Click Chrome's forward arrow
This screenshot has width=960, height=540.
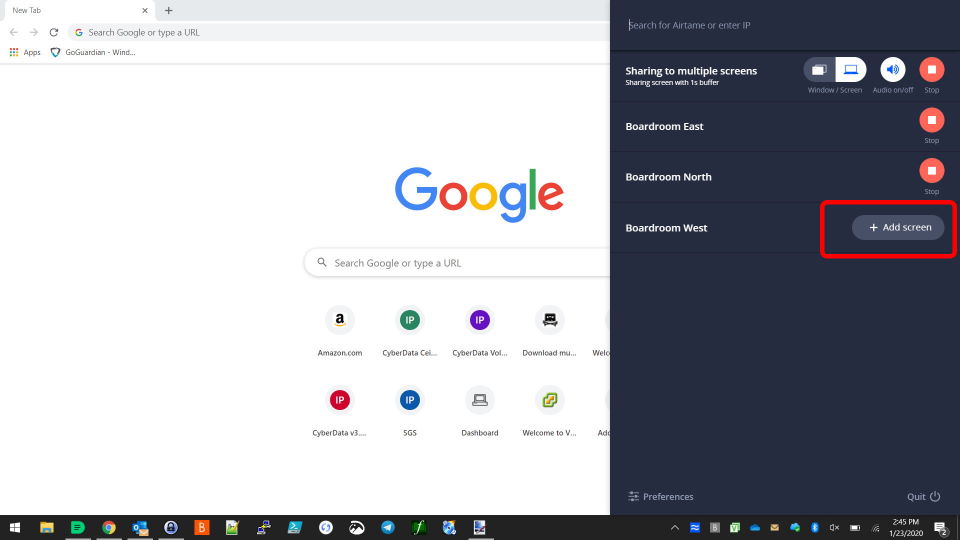pos(34,32)
